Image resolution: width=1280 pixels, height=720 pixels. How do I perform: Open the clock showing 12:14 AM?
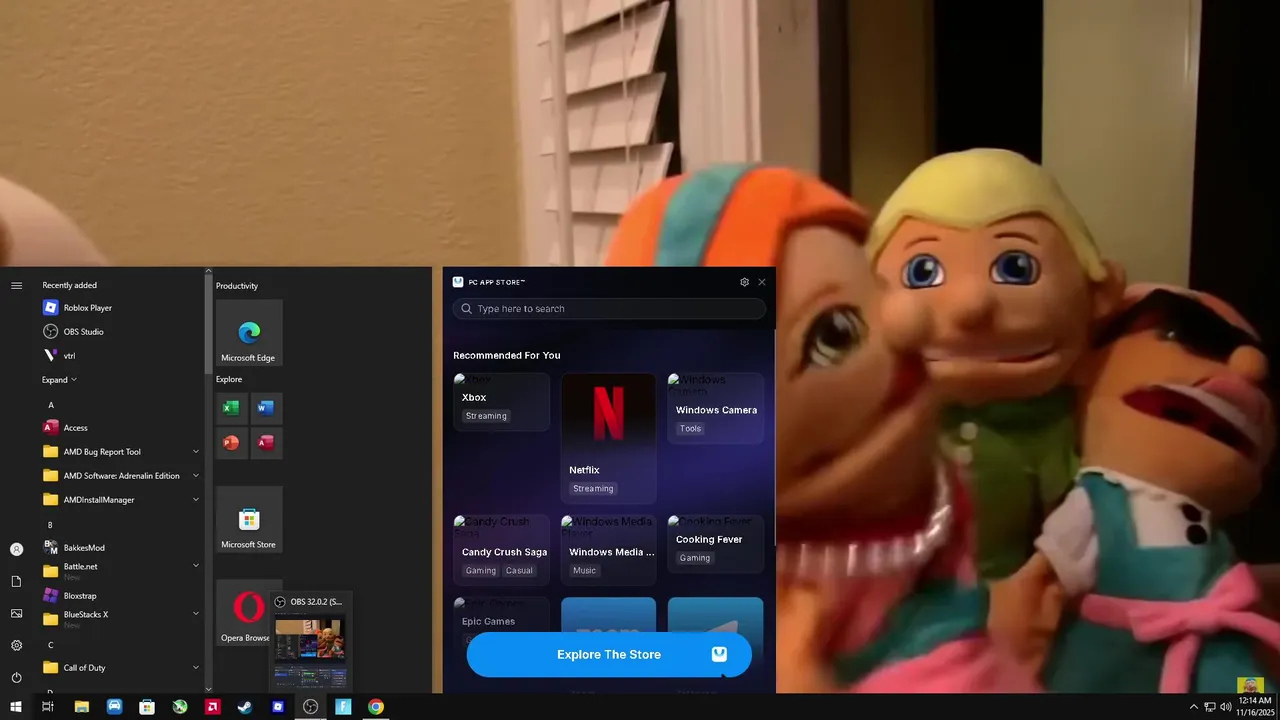click(1255, 707)
